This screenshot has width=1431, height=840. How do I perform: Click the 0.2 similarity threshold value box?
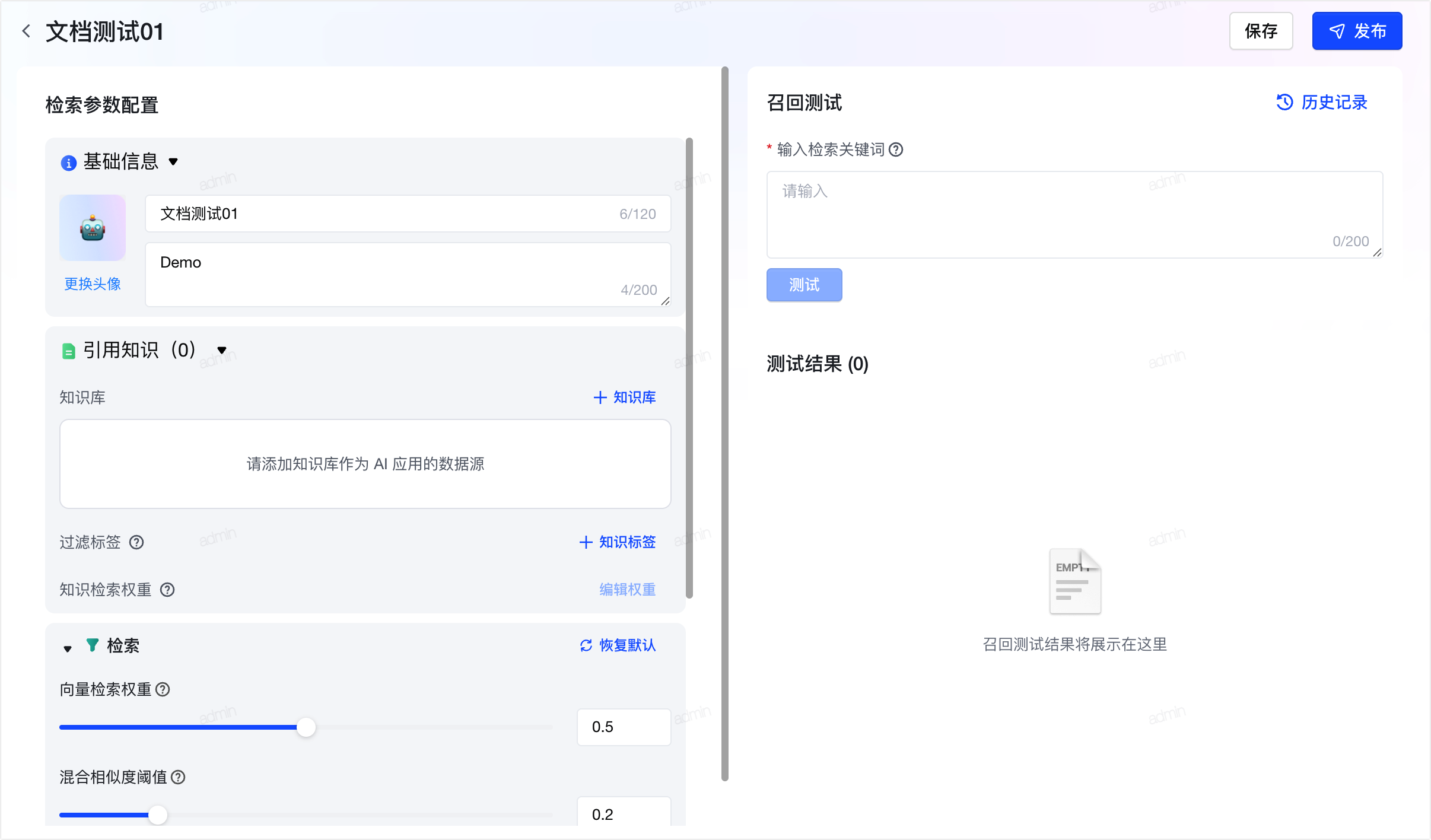(624, 812)
